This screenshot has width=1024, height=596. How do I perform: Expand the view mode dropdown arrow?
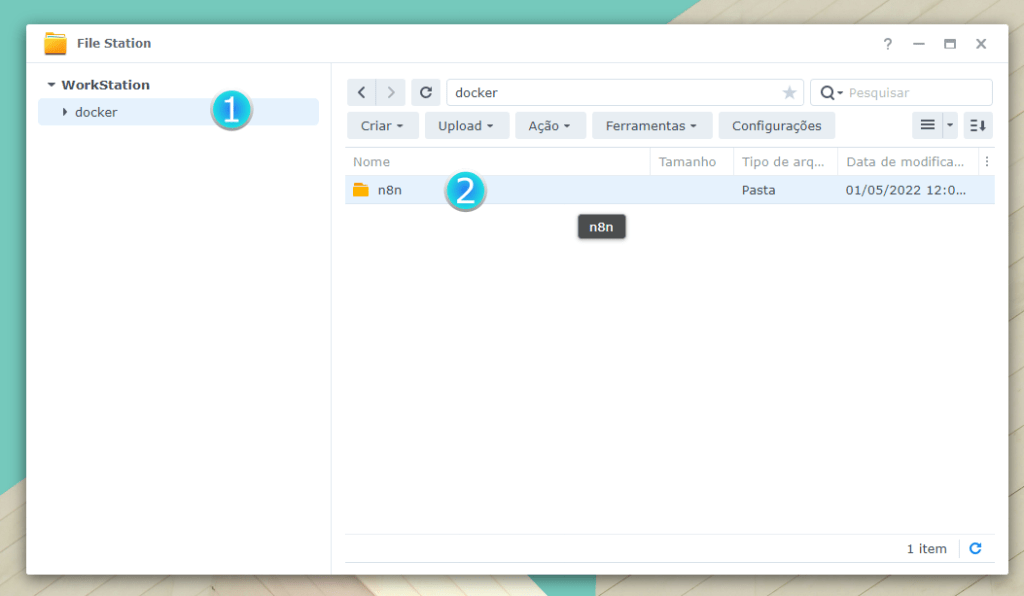(x=950, y=126)
